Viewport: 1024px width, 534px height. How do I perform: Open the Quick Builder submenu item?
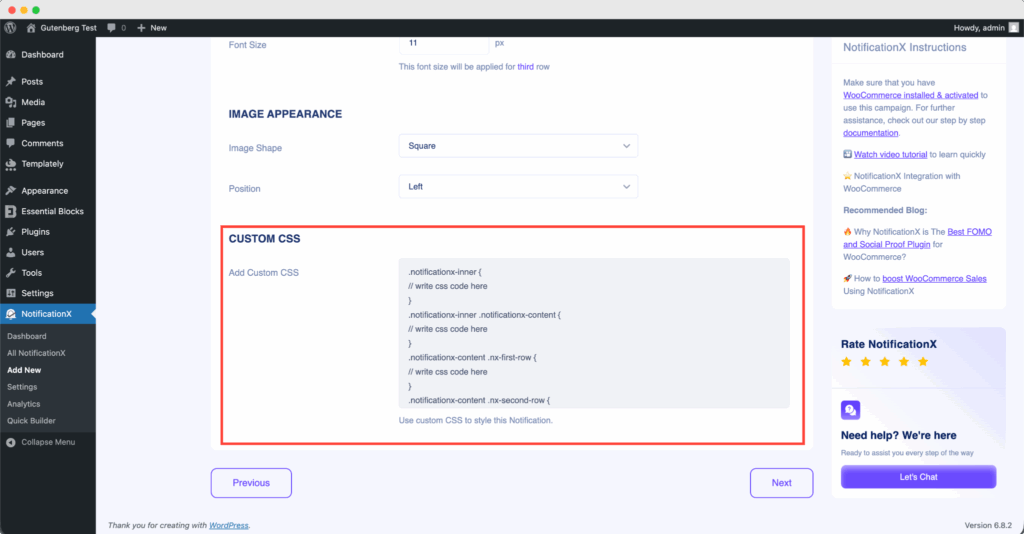(31, 421)
